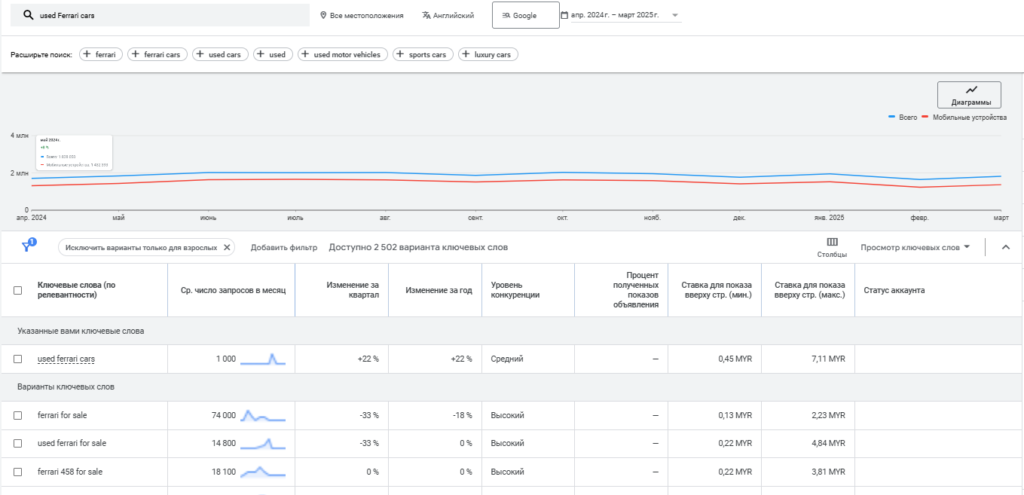Click the chart tooltip box for май 2024
This screenshot has width=1024, height=495.
[x=74, y=153]
